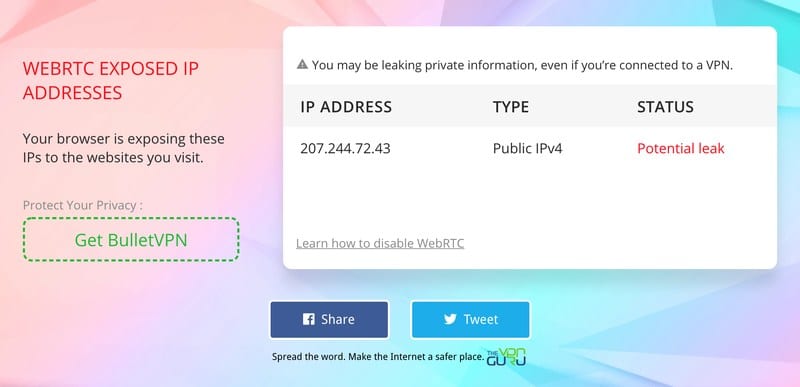
Task: Click the STATUS column header
Action: pos(665,107)
